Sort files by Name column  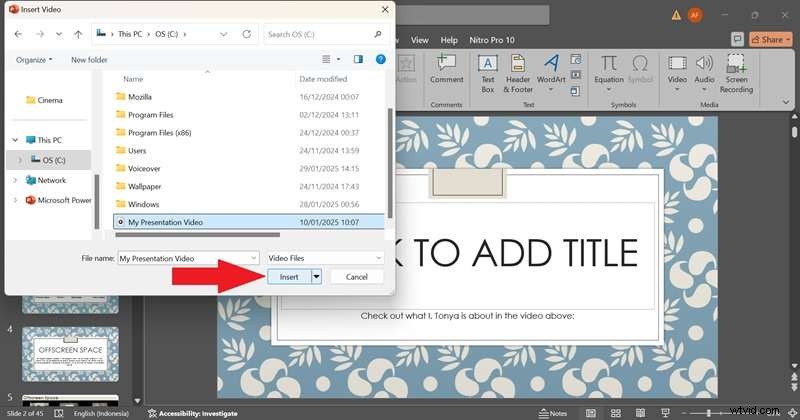point(133,79)
